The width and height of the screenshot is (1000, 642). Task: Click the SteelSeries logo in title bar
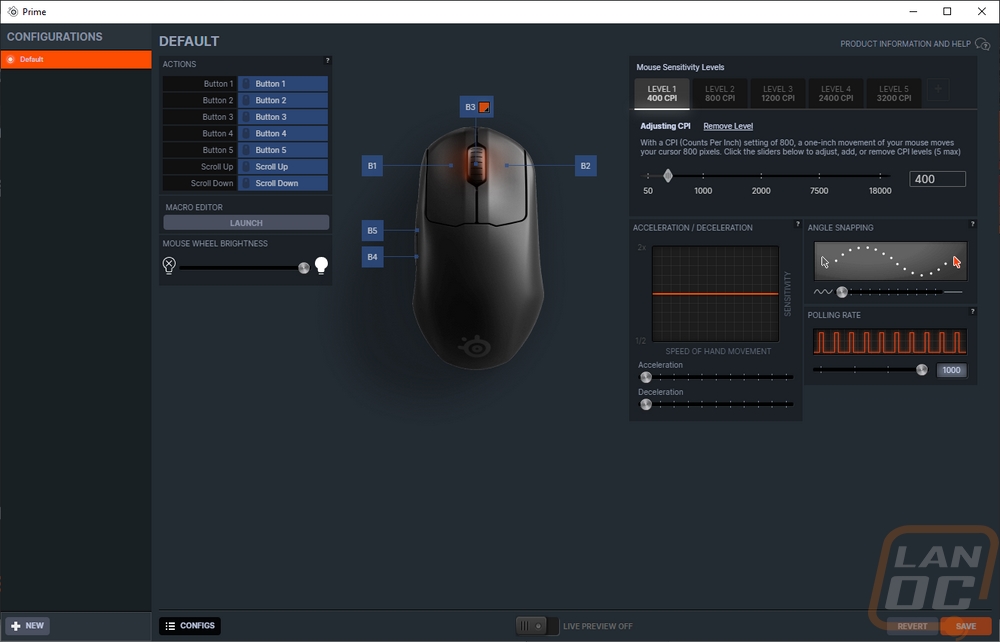tap(13, 11)
